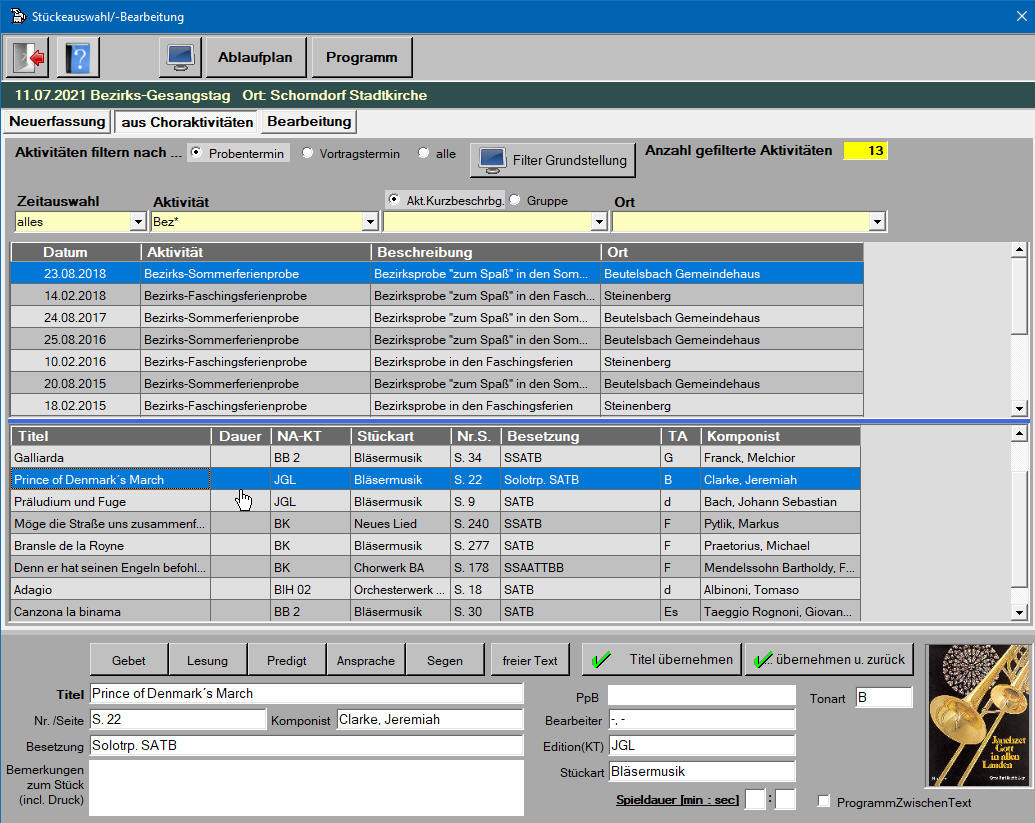
Task: Enable the ProgrammZwischenText checkbox
Action: point(824,802)
